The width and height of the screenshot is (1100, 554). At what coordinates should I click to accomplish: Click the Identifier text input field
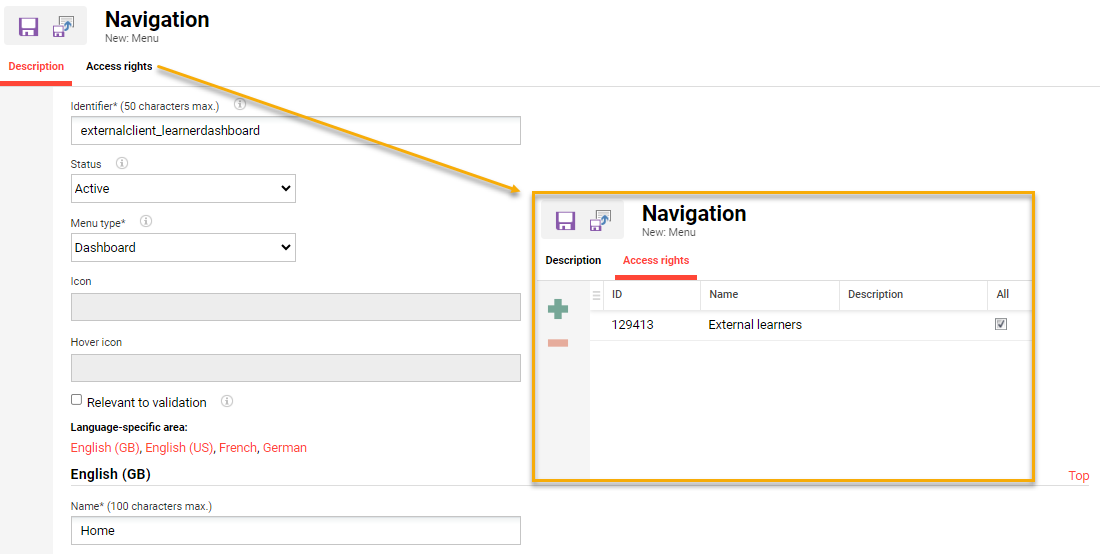click(x=295, y=131)
